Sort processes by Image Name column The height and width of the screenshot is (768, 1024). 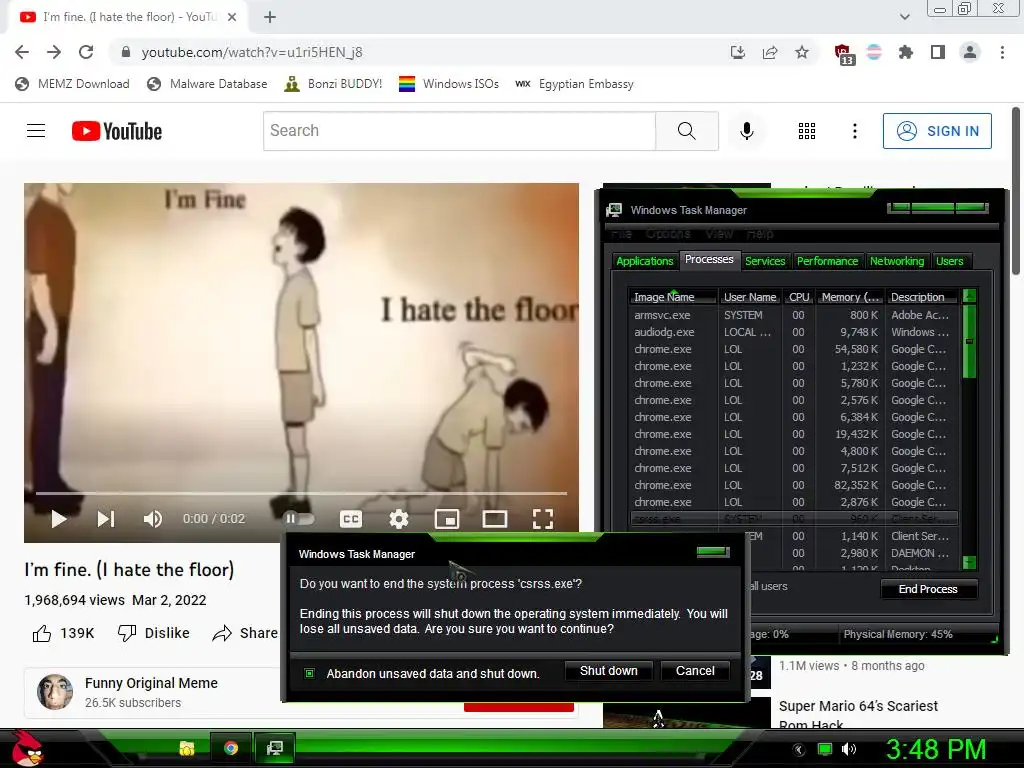click(x=673, y=297)
